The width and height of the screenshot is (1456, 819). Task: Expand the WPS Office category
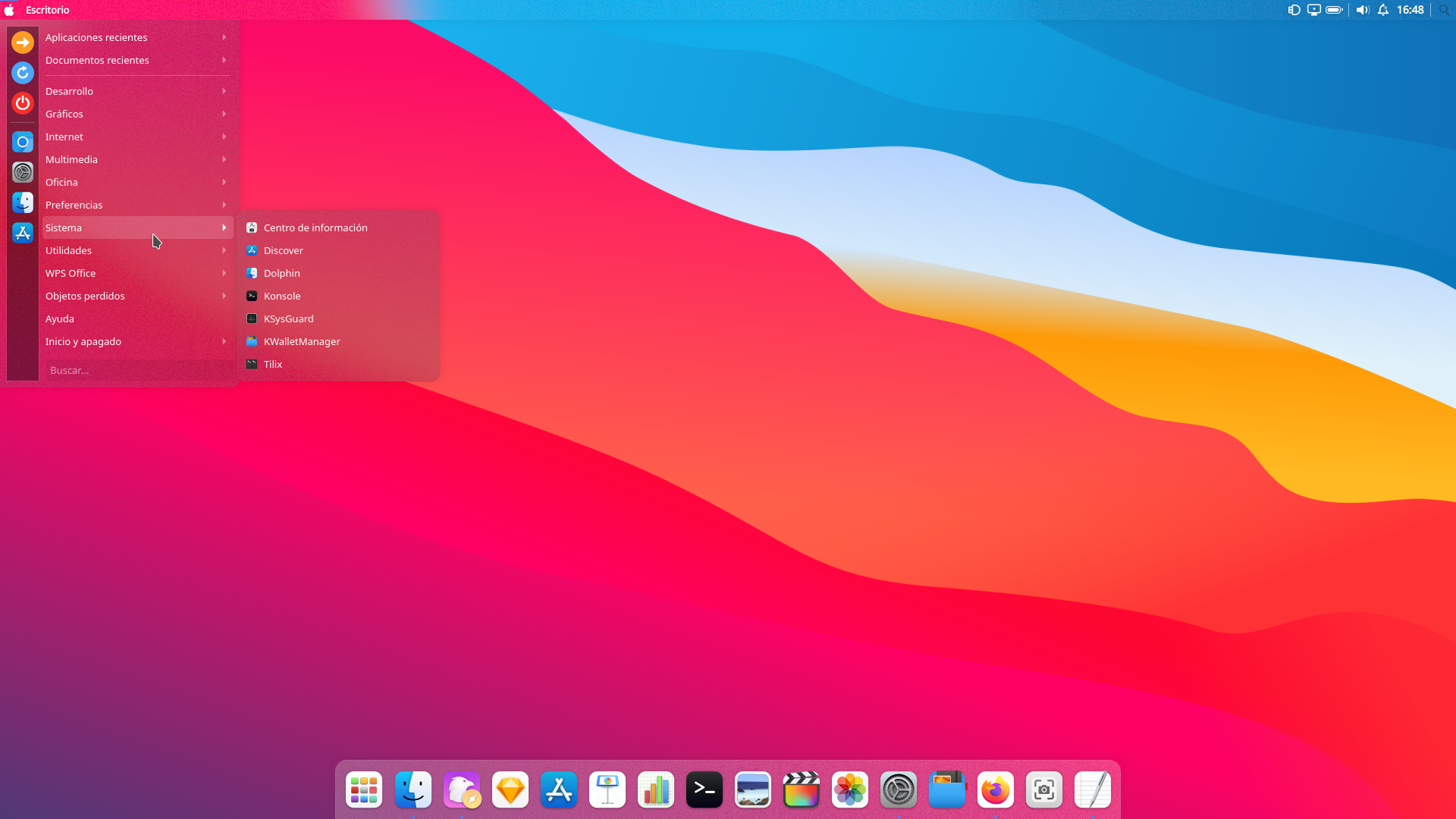pos(137,273)
